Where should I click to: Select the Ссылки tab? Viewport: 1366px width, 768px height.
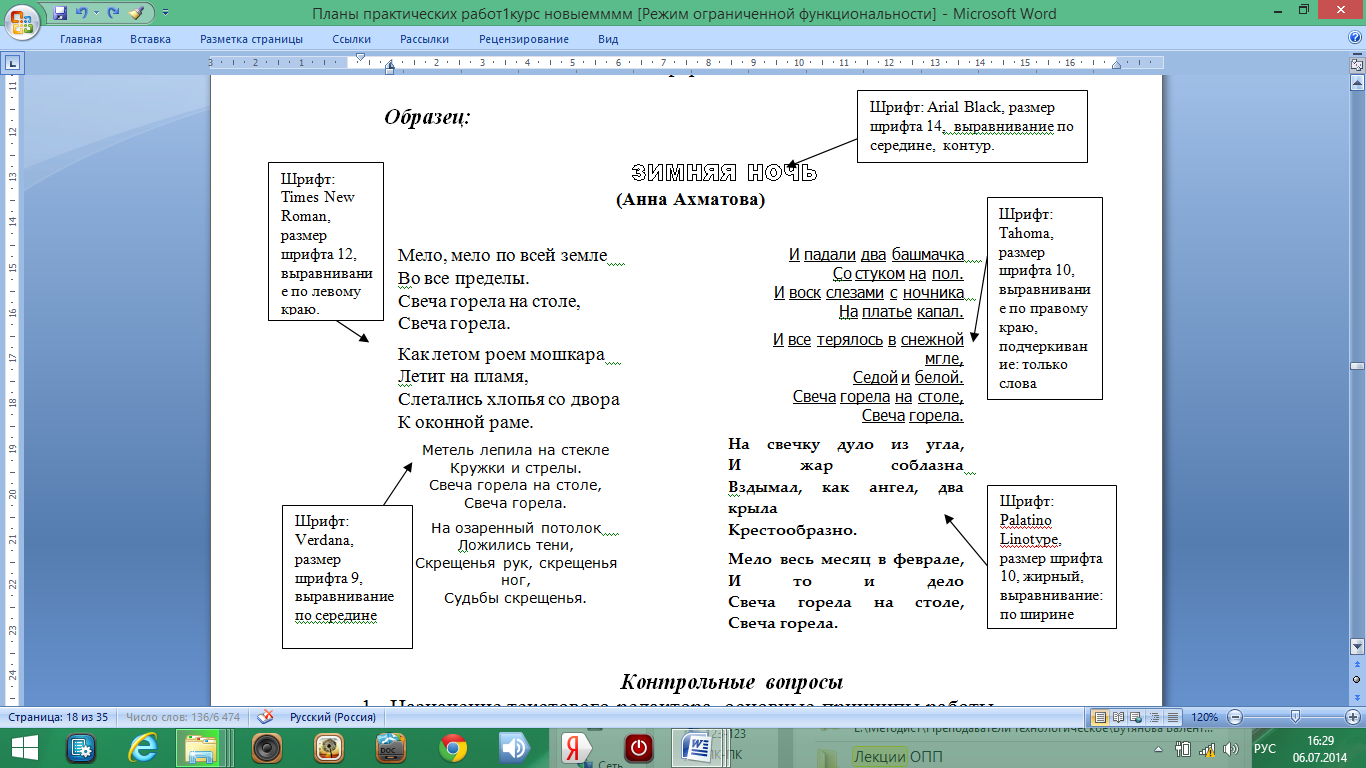click(352, 39)
